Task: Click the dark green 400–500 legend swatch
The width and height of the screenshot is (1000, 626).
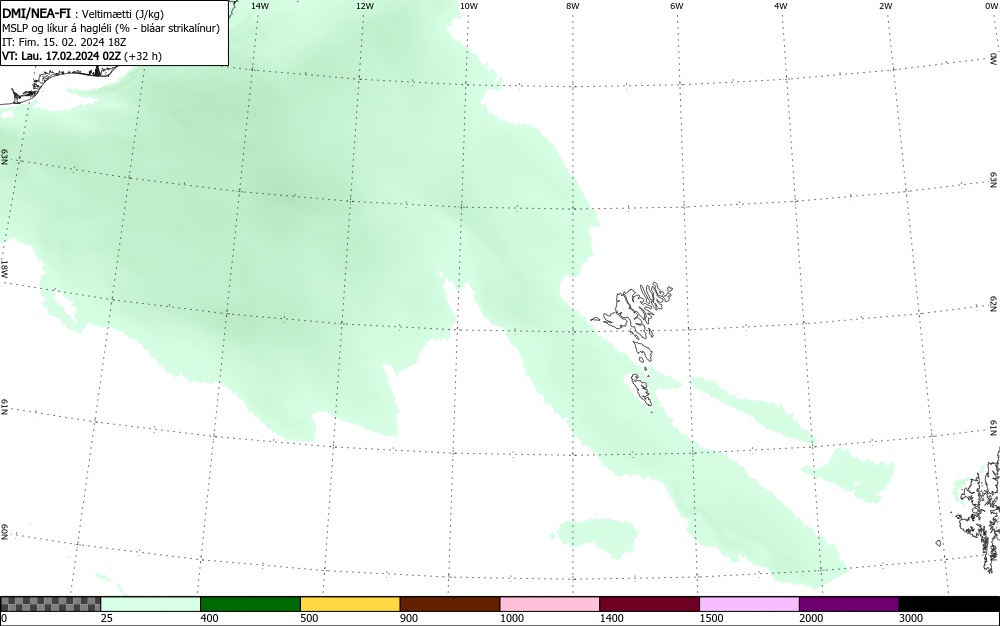Action: [250, 604]
